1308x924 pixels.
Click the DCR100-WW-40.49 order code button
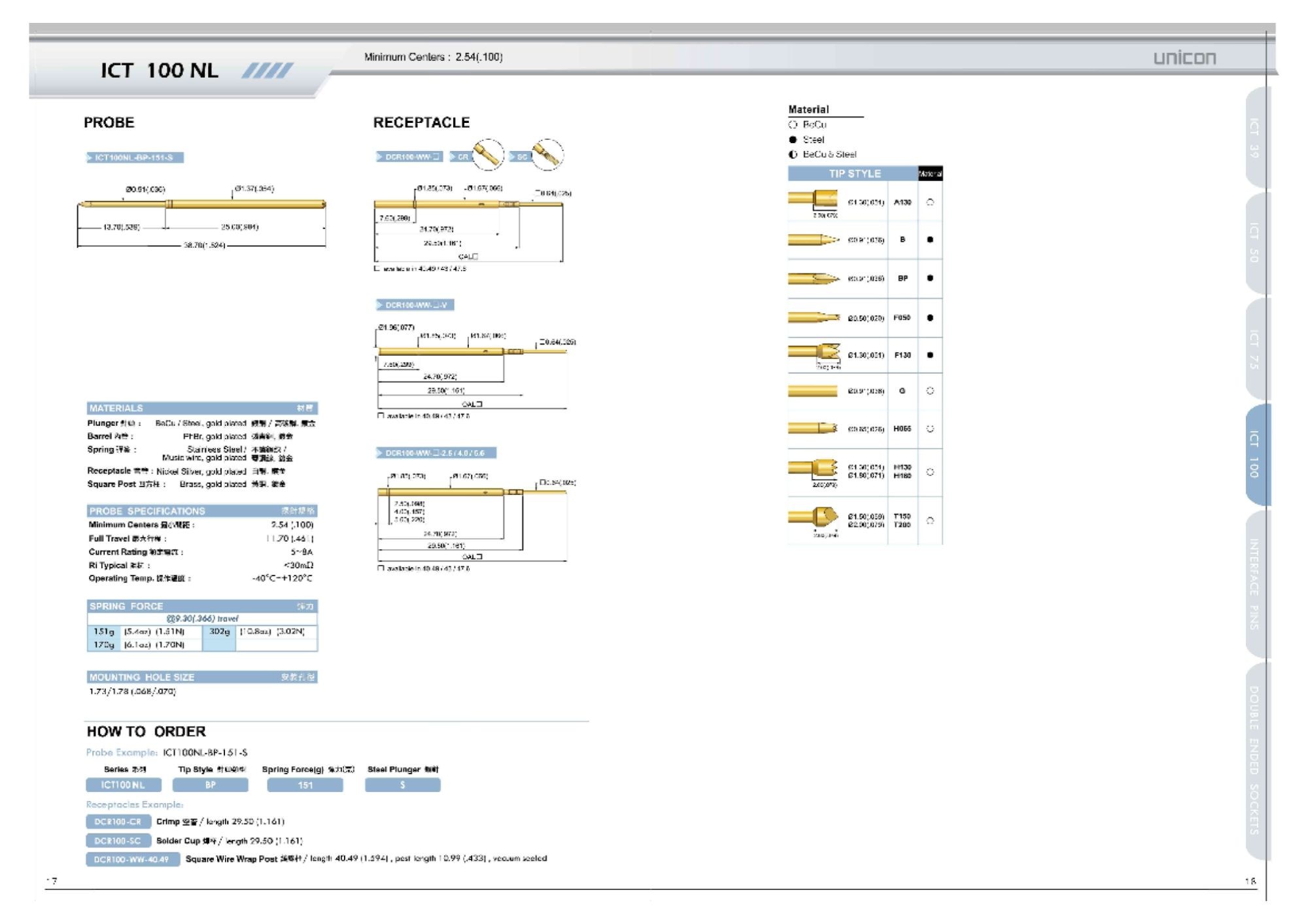point(132,859)
